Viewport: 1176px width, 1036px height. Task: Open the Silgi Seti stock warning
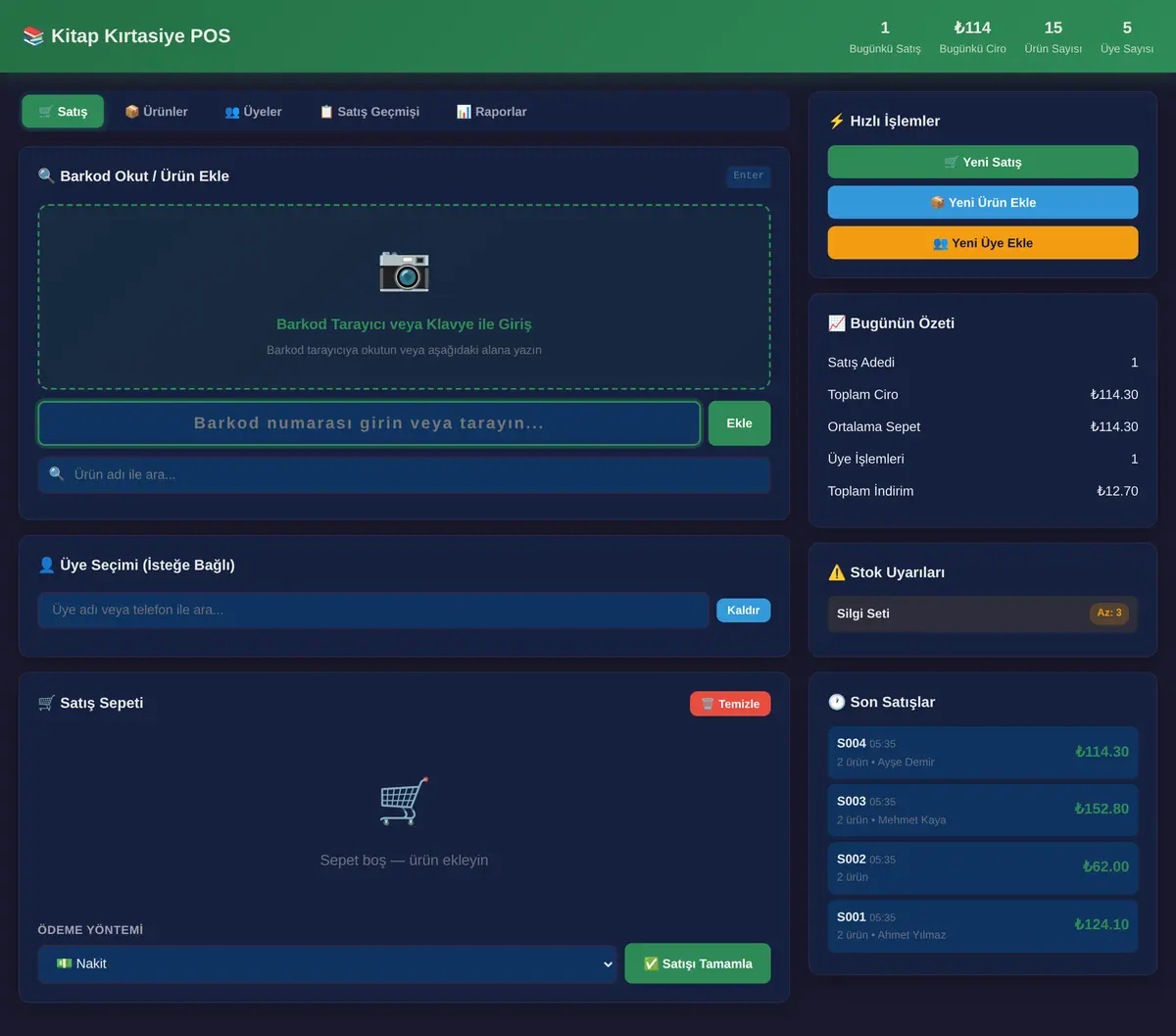click(x=983, y=614)
